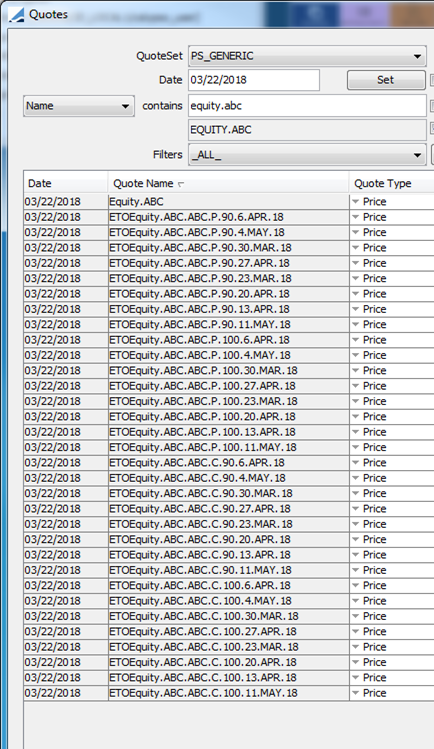
Task: Click the Quotes window app icon
Action: click(x=16, y=14)
